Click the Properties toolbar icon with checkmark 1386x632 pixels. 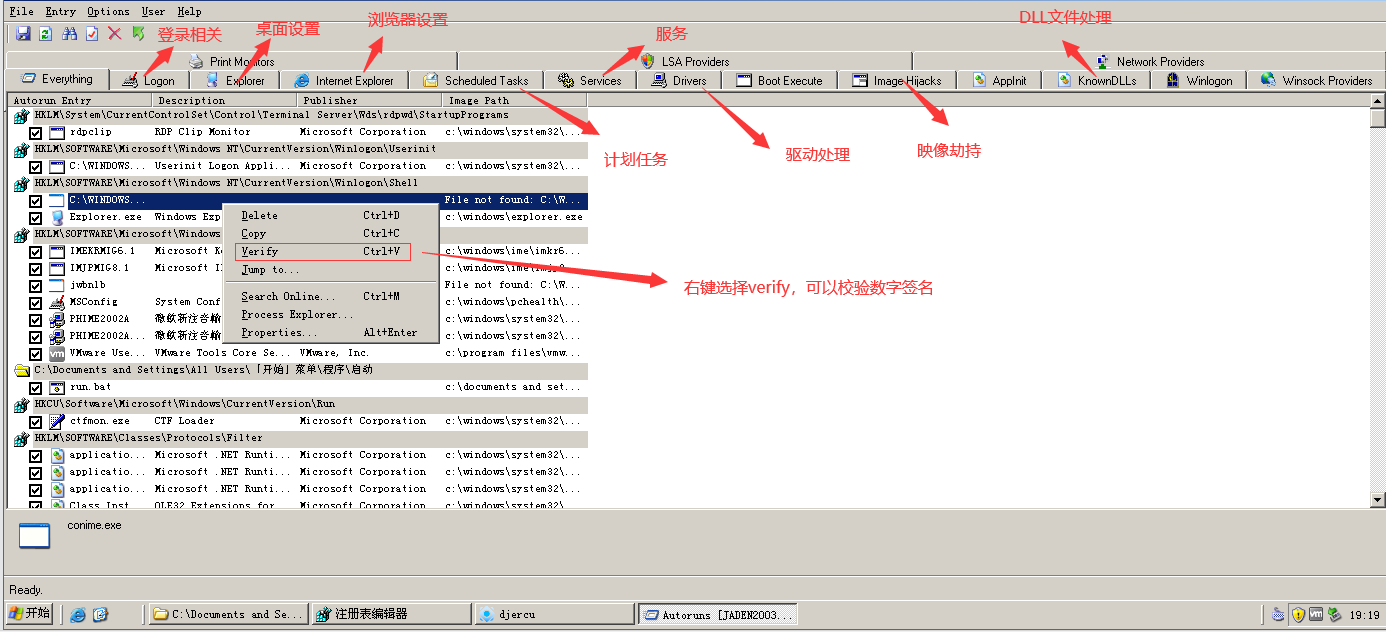92,34
